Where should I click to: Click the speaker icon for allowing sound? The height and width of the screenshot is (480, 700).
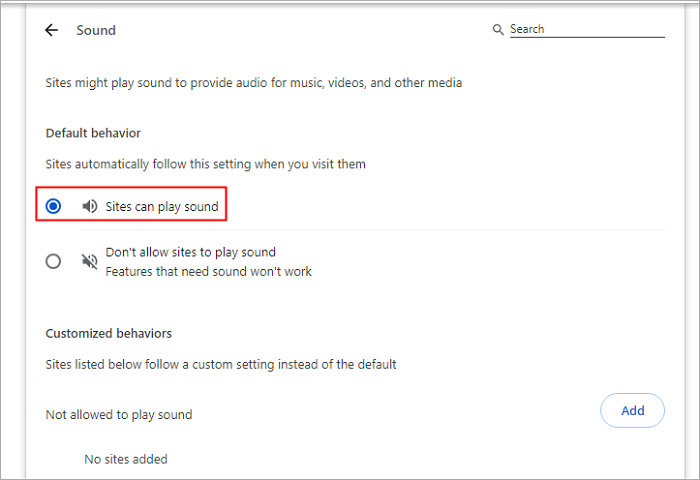pyautogui.click(x=90, y=207)
